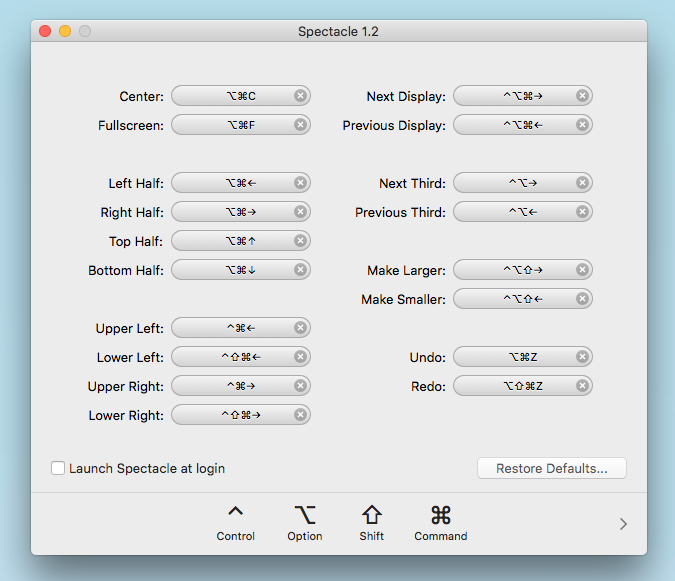Edit the Make Smaller shortcut recorder field
The height and width of the screenshot is (581, 675).
coord(523,299)
